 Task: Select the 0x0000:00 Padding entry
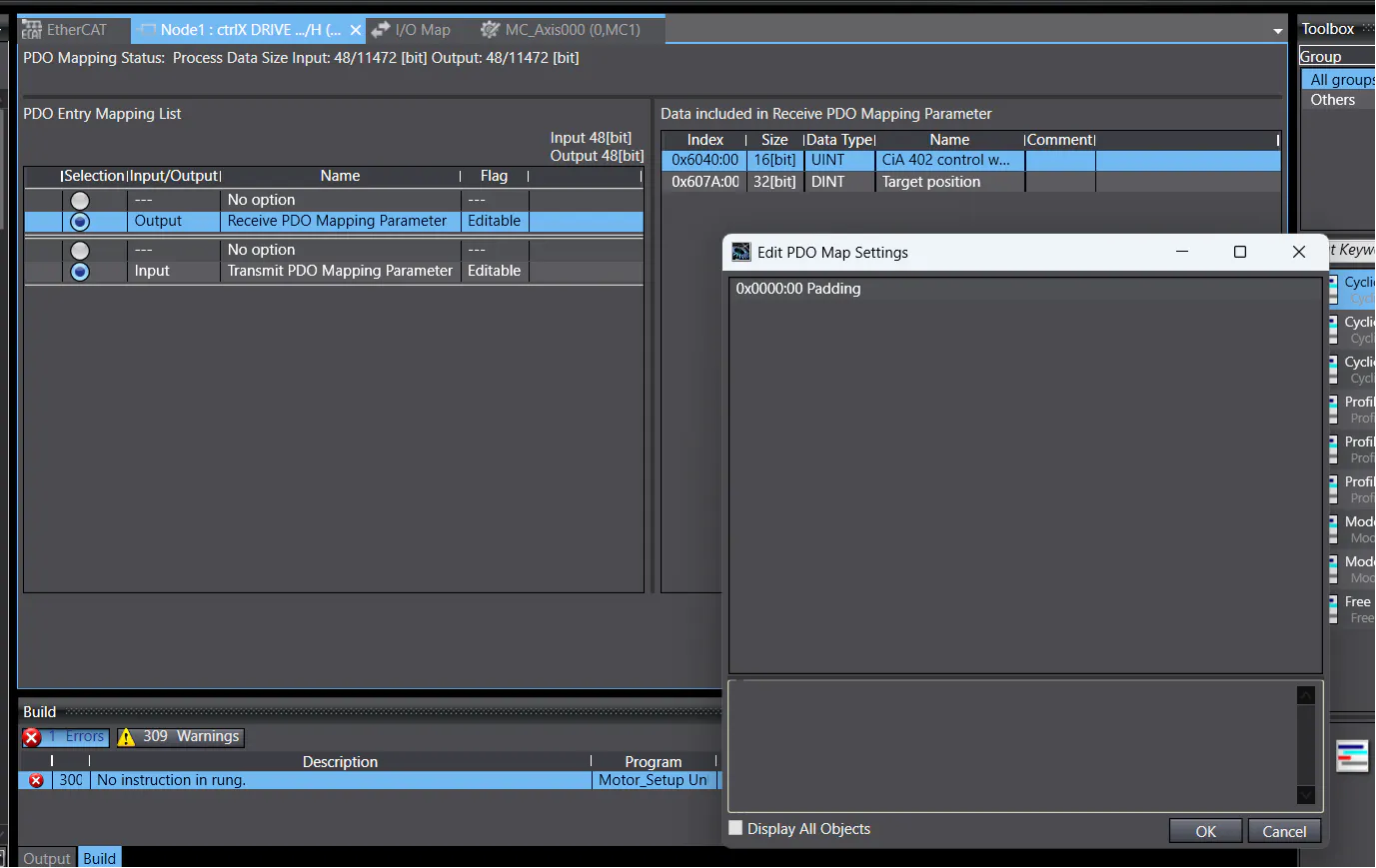(x=797, y=289)
